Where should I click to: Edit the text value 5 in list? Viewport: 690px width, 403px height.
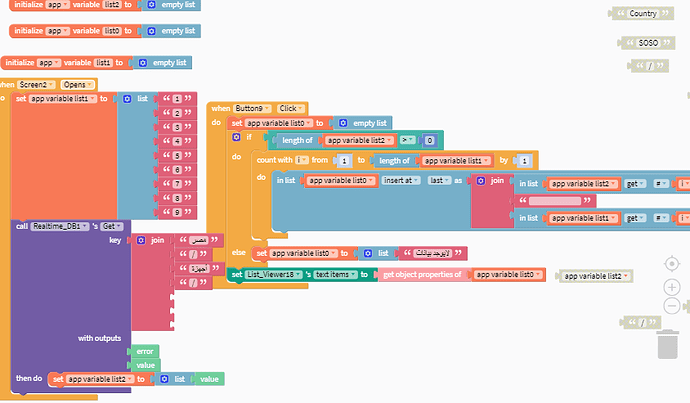coord(177,156)
